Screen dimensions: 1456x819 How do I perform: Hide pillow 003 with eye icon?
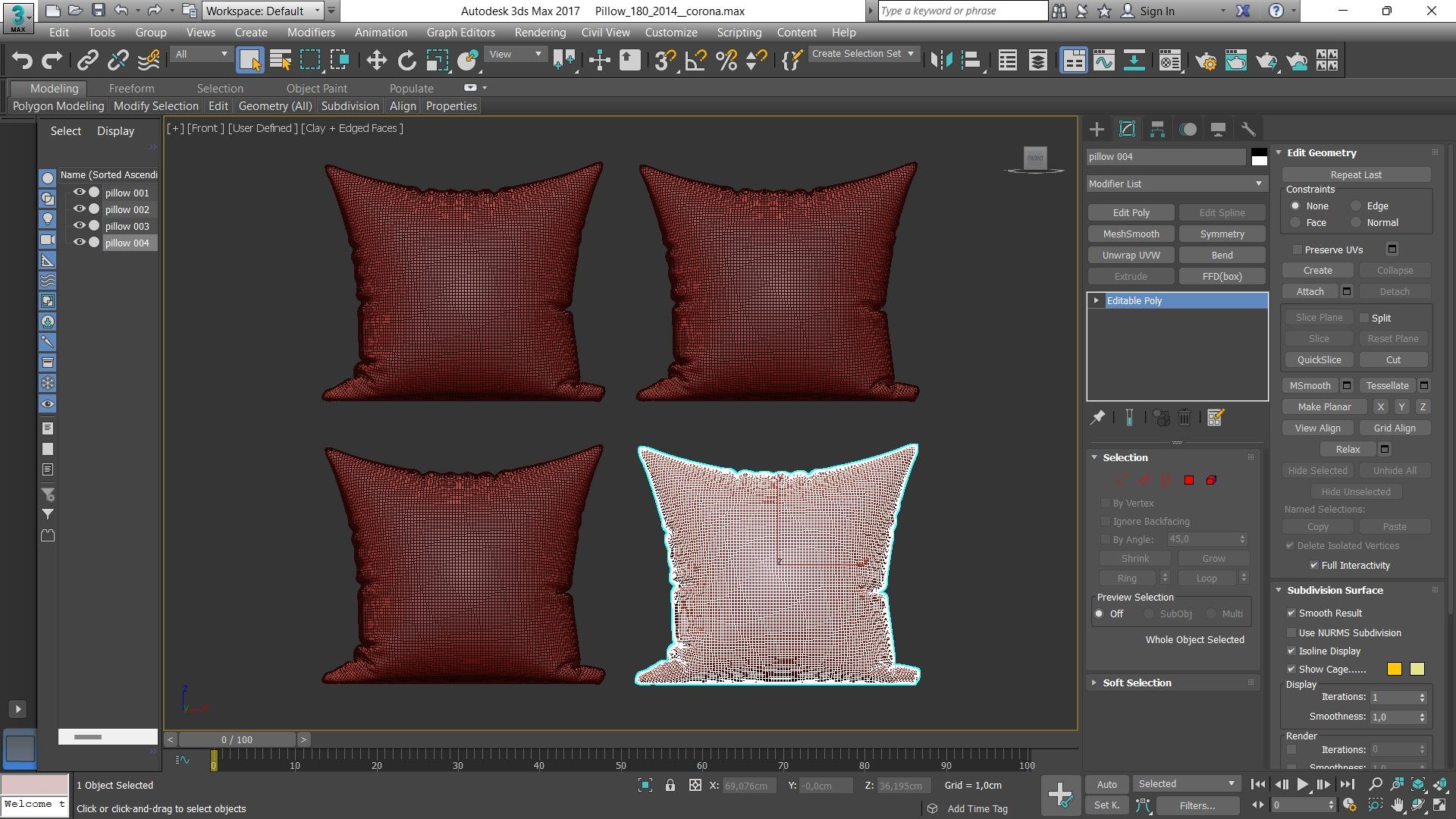79,226
